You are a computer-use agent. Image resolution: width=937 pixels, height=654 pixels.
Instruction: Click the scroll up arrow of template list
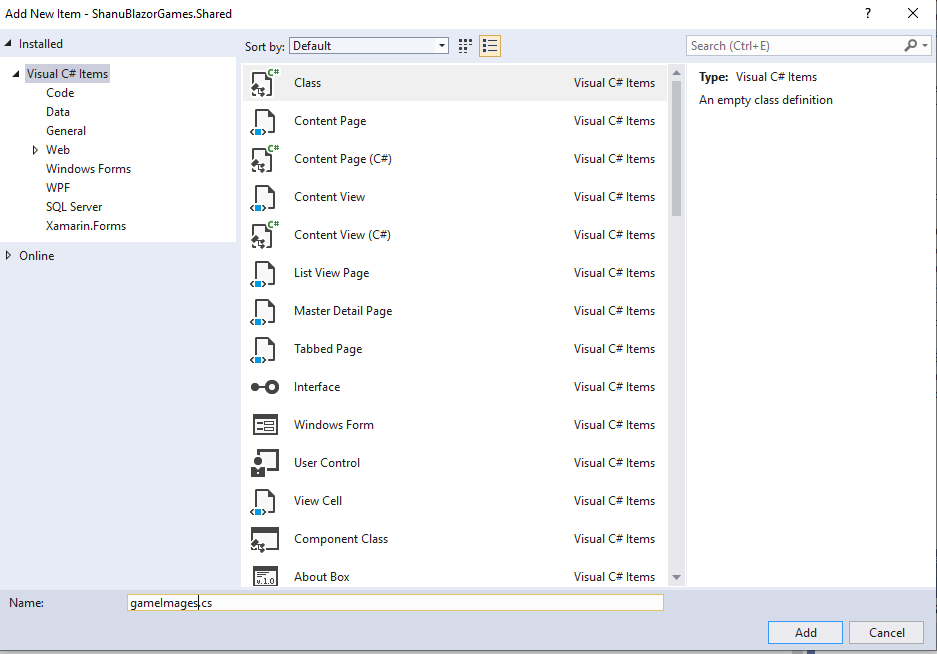click(676, 73)
